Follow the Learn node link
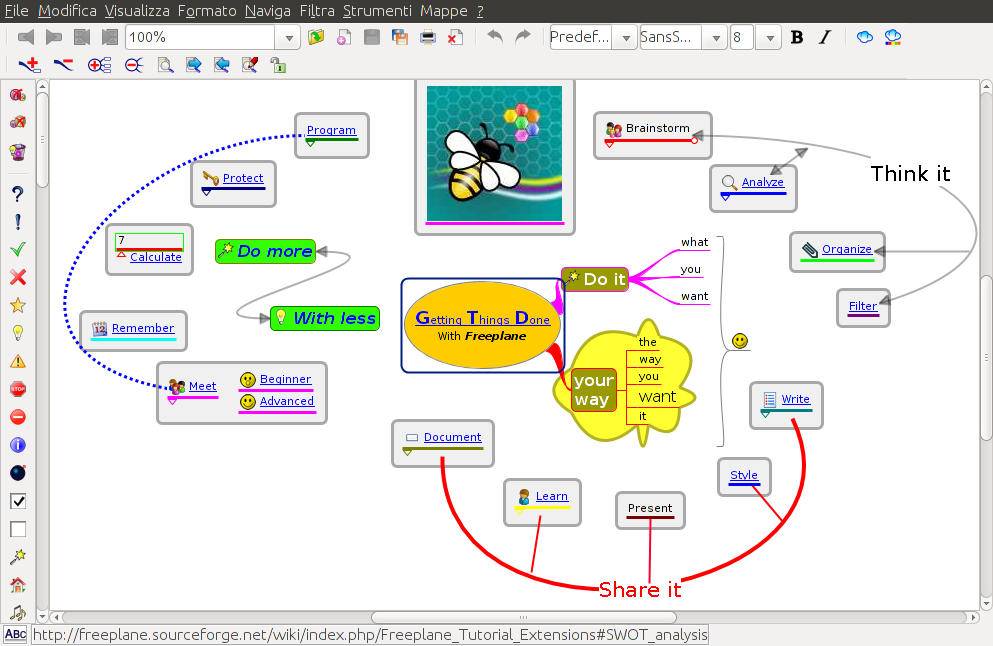The image size is (993, 646). tap(552, 496)
